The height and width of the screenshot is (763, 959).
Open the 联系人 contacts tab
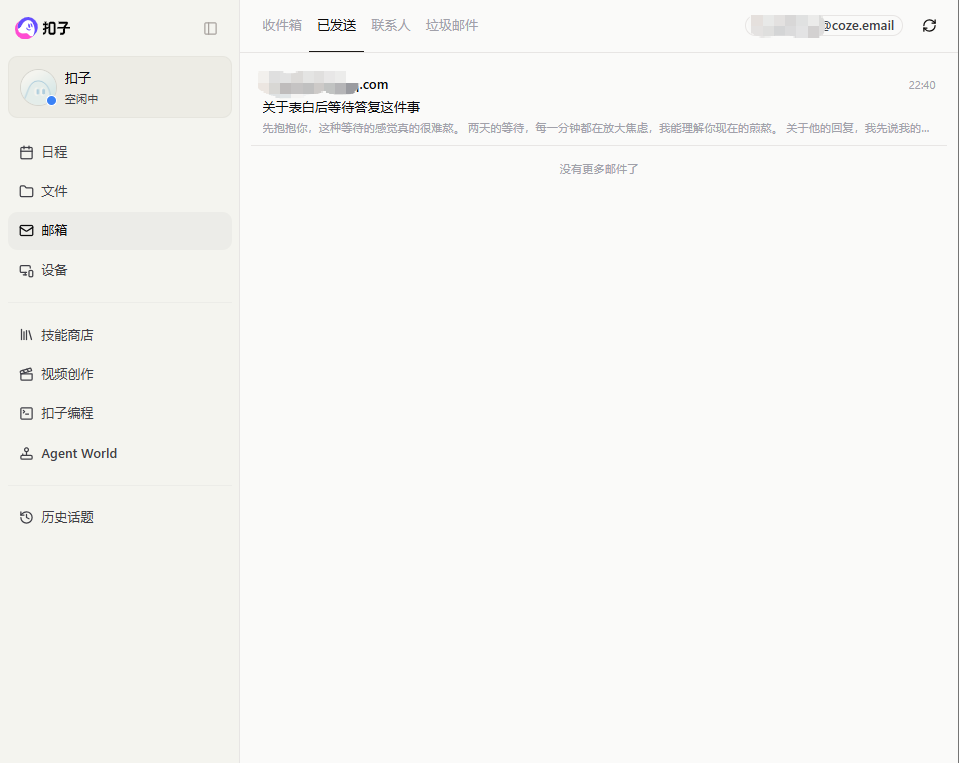coord(391,26)
